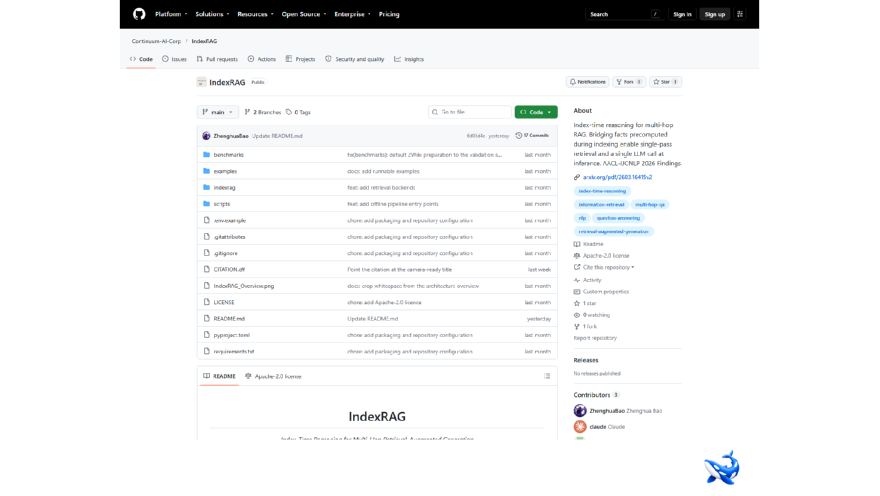Focus the Go to file search field
Viewport: 880px width, 496px height.
coord(470,112)
